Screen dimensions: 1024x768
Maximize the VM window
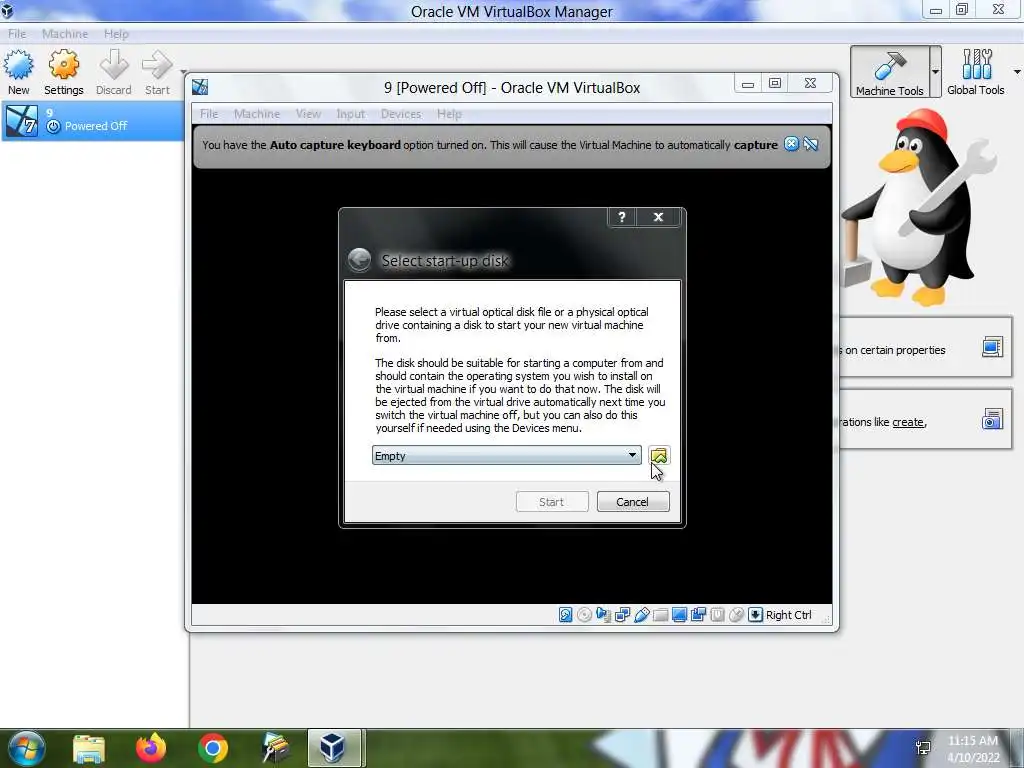775,83
